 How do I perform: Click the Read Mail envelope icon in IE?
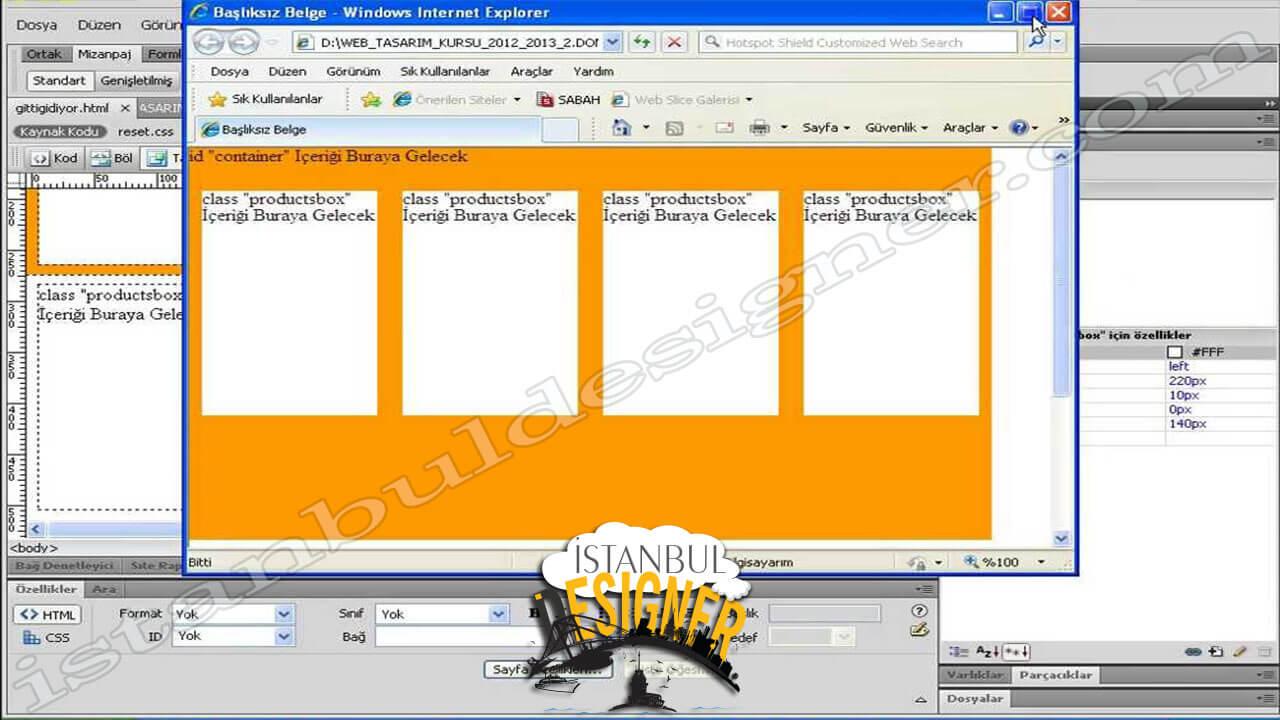click(x=724, y=128)
